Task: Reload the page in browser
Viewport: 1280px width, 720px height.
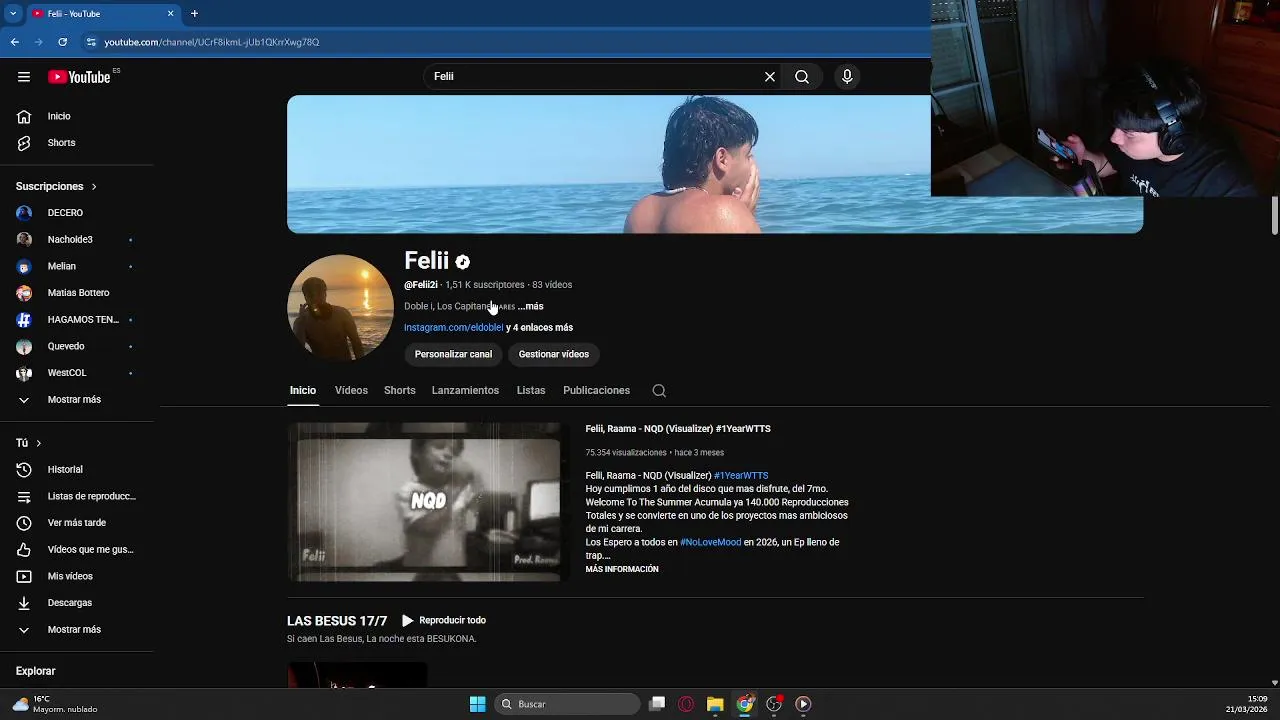Action: coord(62,42)
